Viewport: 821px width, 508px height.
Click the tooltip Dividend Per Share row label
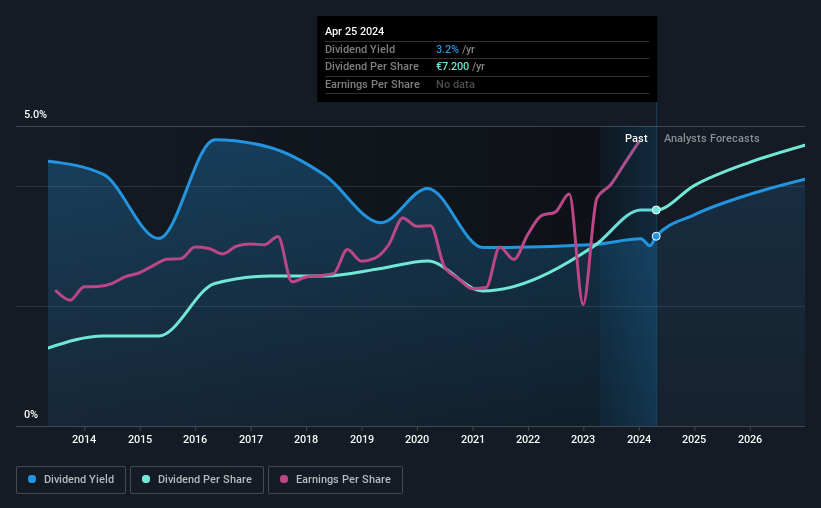pos(372,67)
